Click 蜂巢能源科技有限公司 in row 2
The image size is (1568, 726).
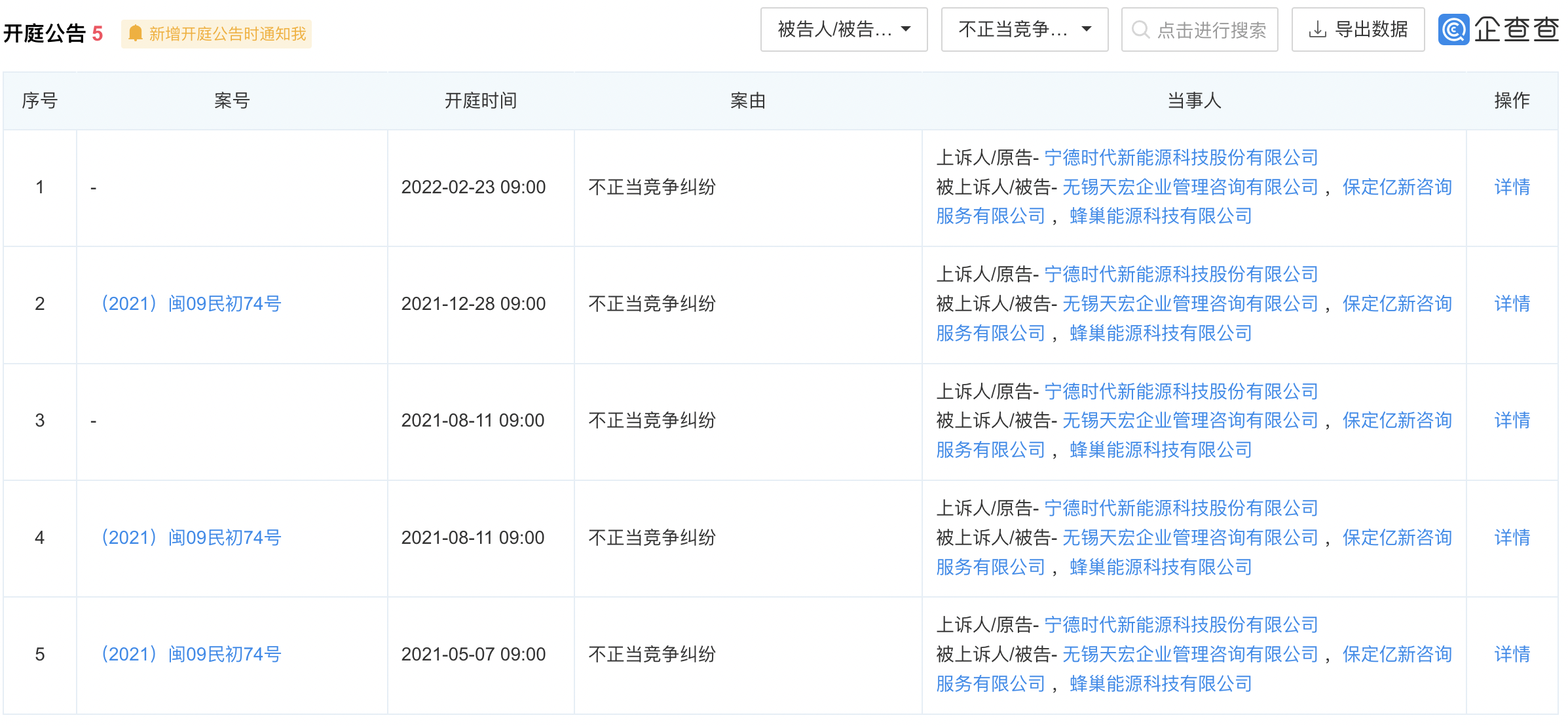tap(1161, 334)
